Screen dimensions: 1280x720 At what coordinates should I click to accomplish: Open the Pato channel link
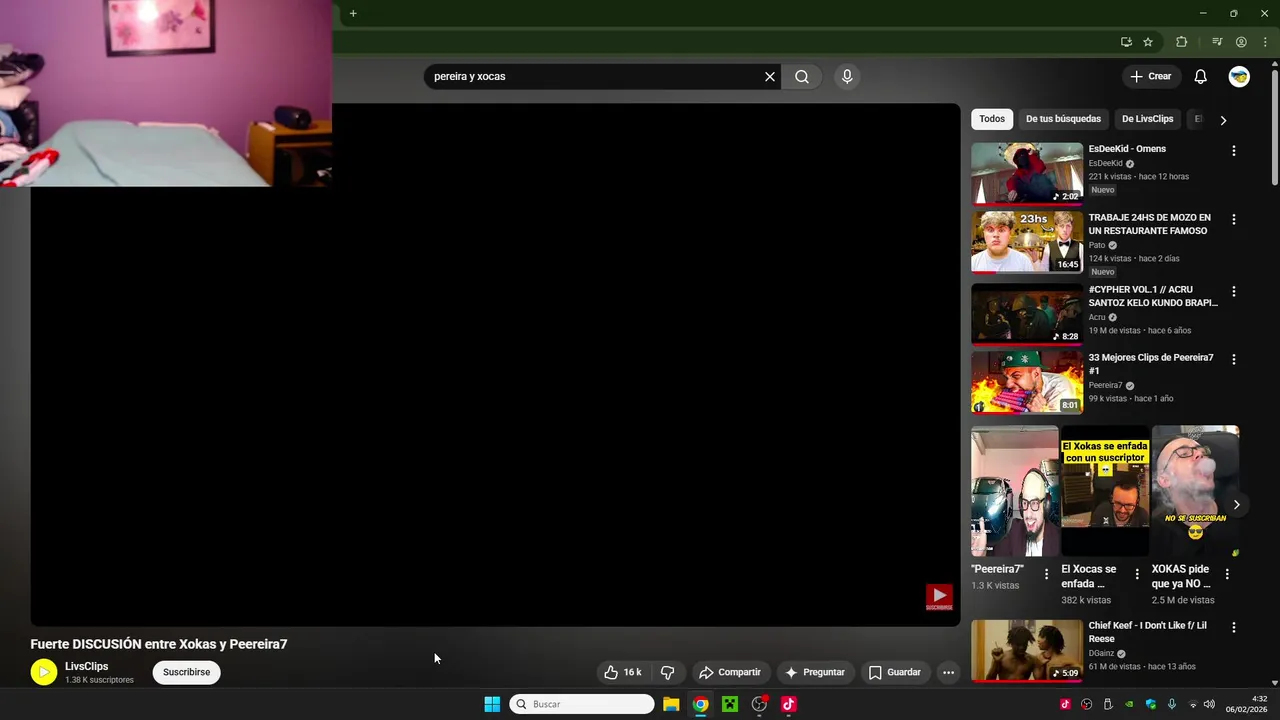tap(1097, 245)
